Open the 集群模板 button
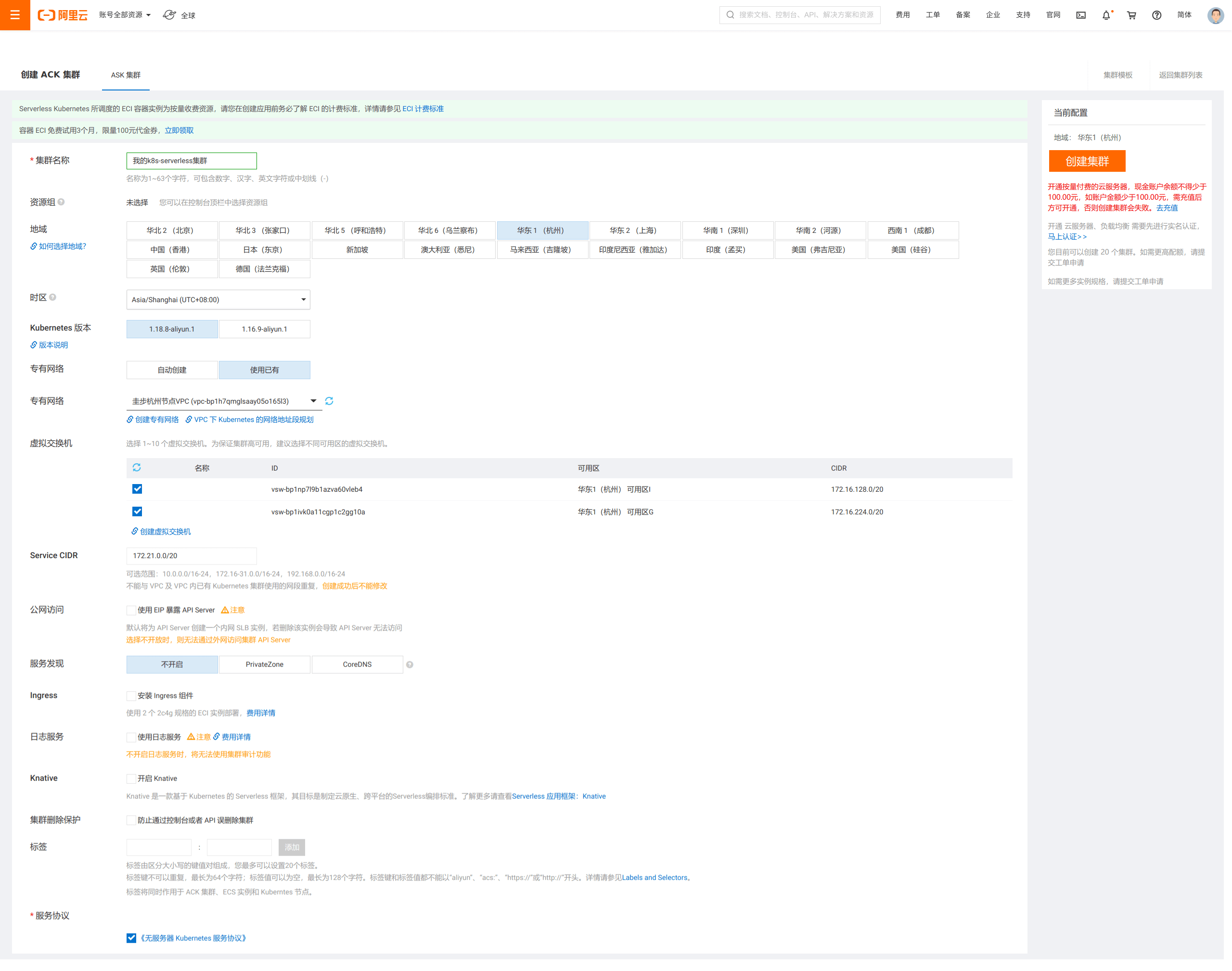The image size is (1232, 971). 1118,75
